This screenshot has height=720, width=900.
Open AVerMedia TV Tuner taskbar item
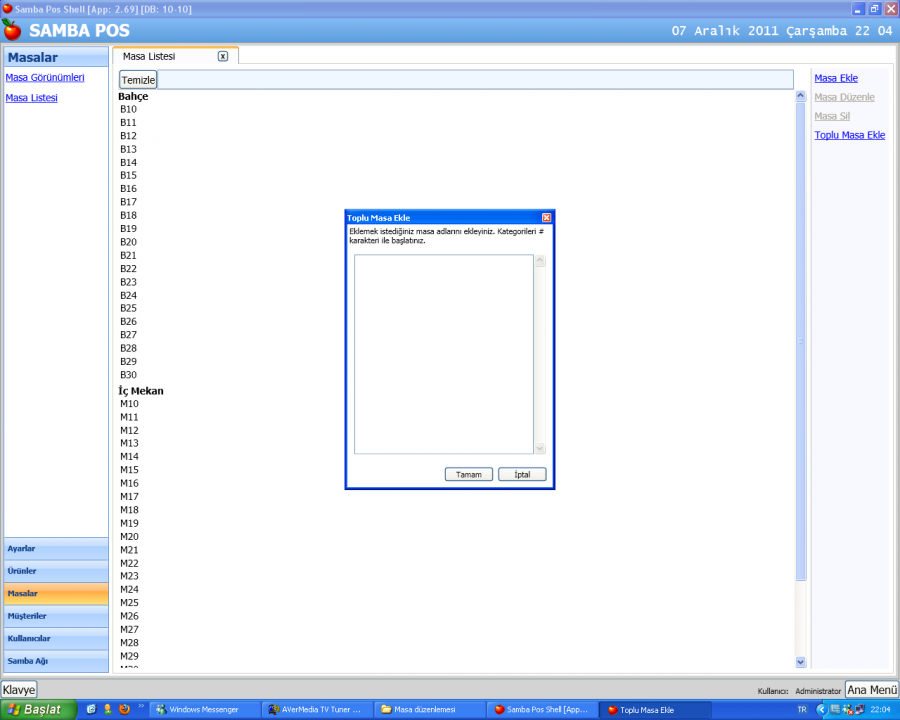pos(317,710)
